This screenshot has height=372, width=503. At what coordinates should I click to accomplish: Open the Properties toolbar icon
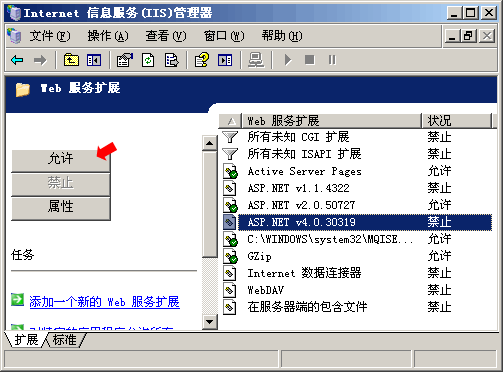pyautogui.click(x=124, y=60)
